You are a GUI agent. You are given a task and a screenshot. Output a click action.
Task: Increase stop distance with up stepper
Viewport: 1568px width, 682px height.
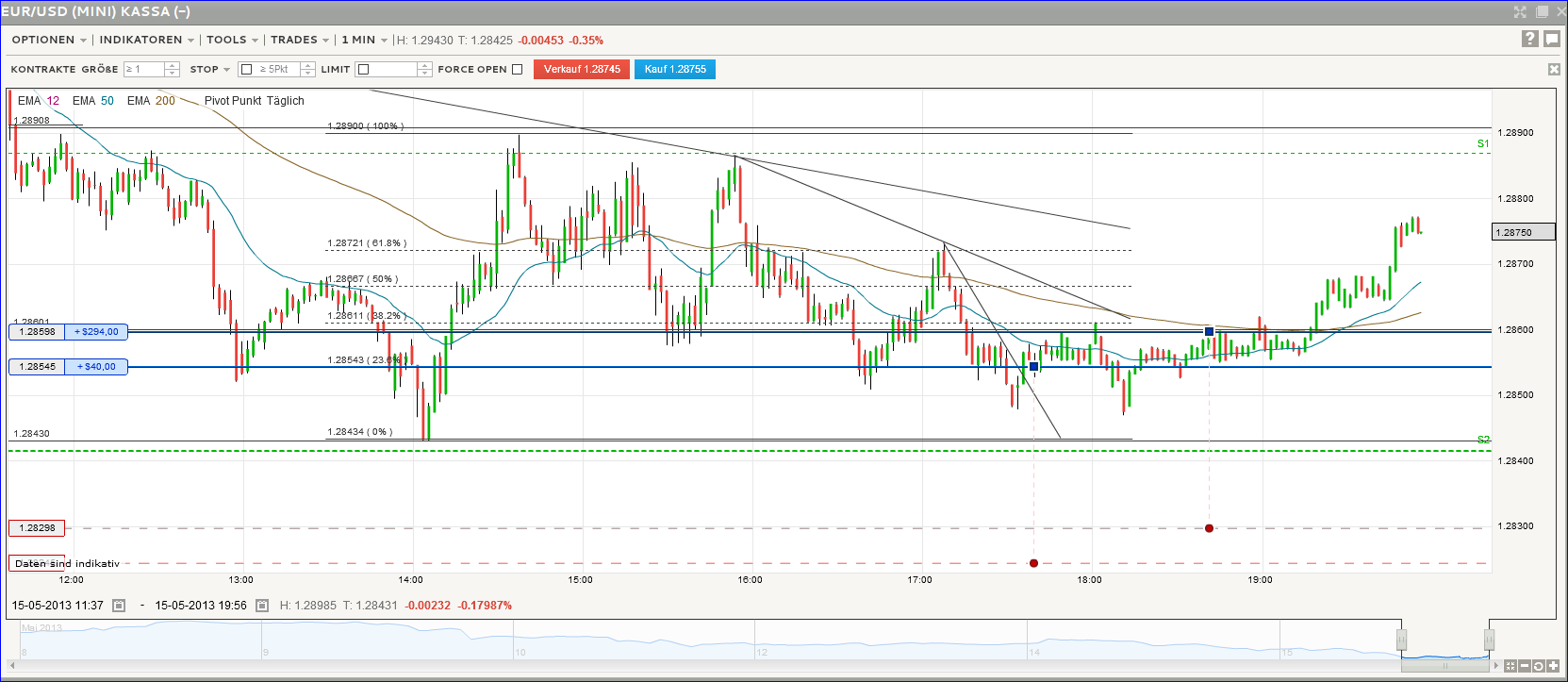[x=307, y=66]
